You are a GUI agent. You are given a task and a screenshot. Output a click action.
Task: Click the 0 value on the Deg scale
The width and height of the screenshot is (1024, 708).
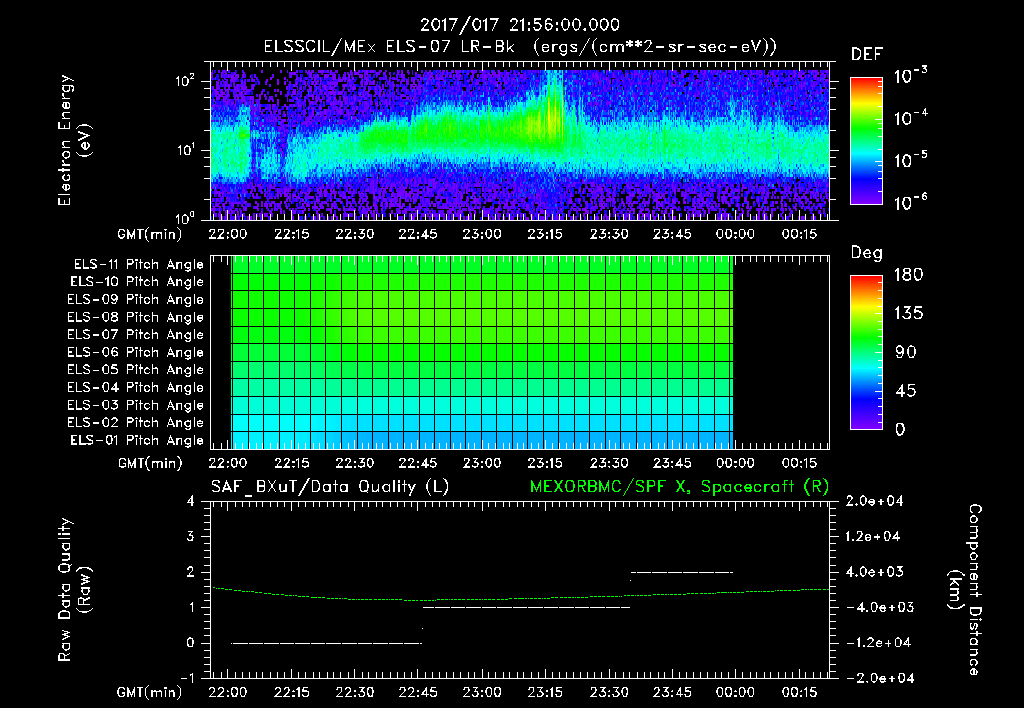pos(900,430)
